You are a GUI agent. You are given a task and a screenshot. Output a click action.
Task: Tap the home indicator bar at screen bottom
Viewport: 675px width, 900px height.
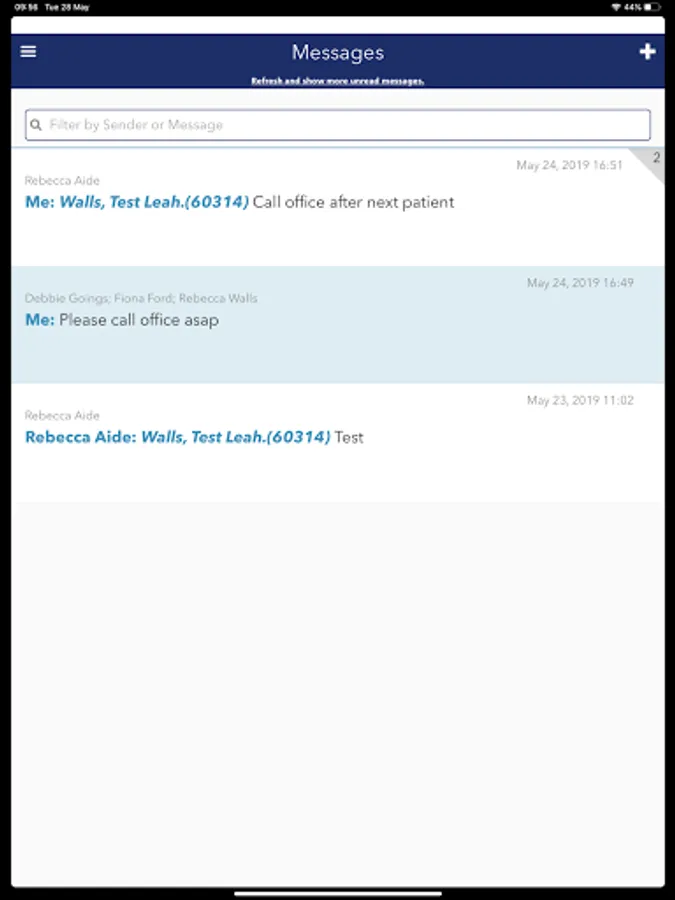[x=338, y=894]
